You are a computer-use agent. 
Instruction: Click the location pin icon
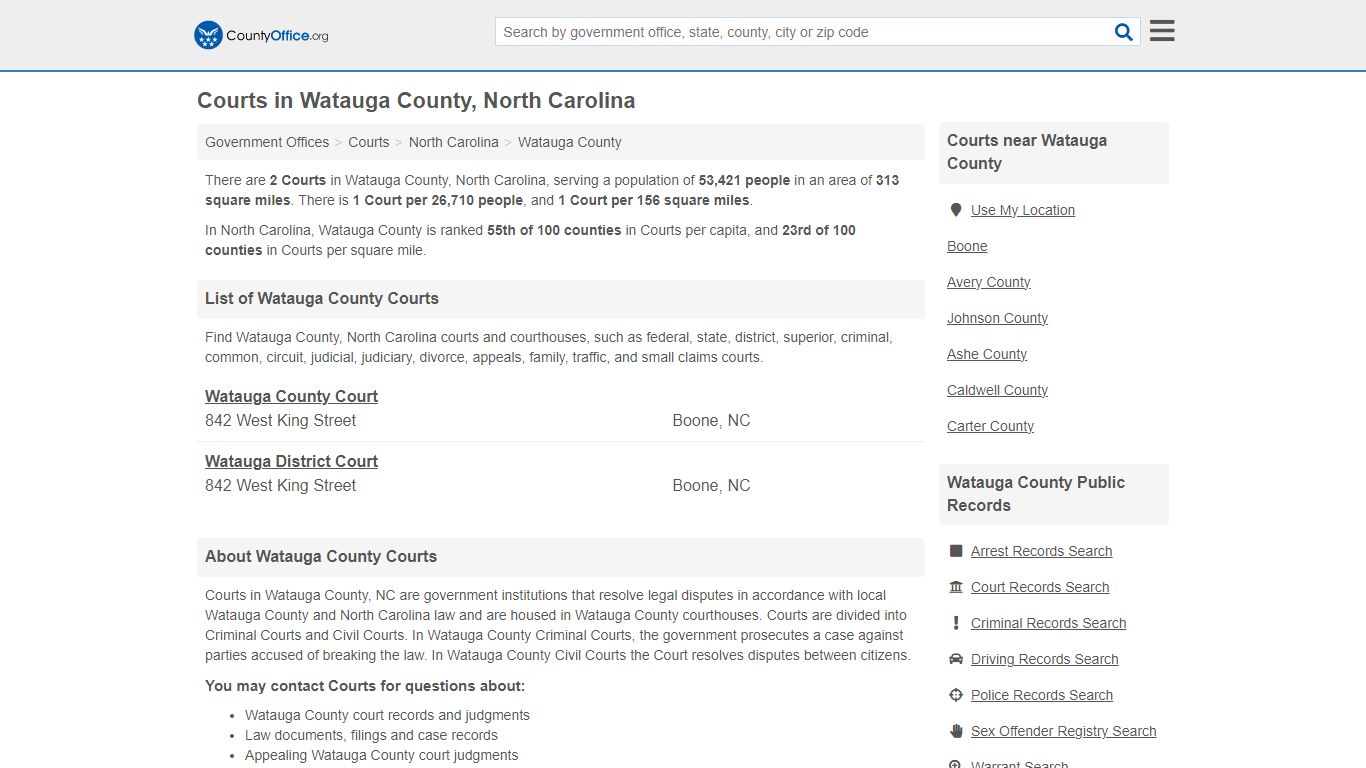pyautogui.click(x=956, y=210)
